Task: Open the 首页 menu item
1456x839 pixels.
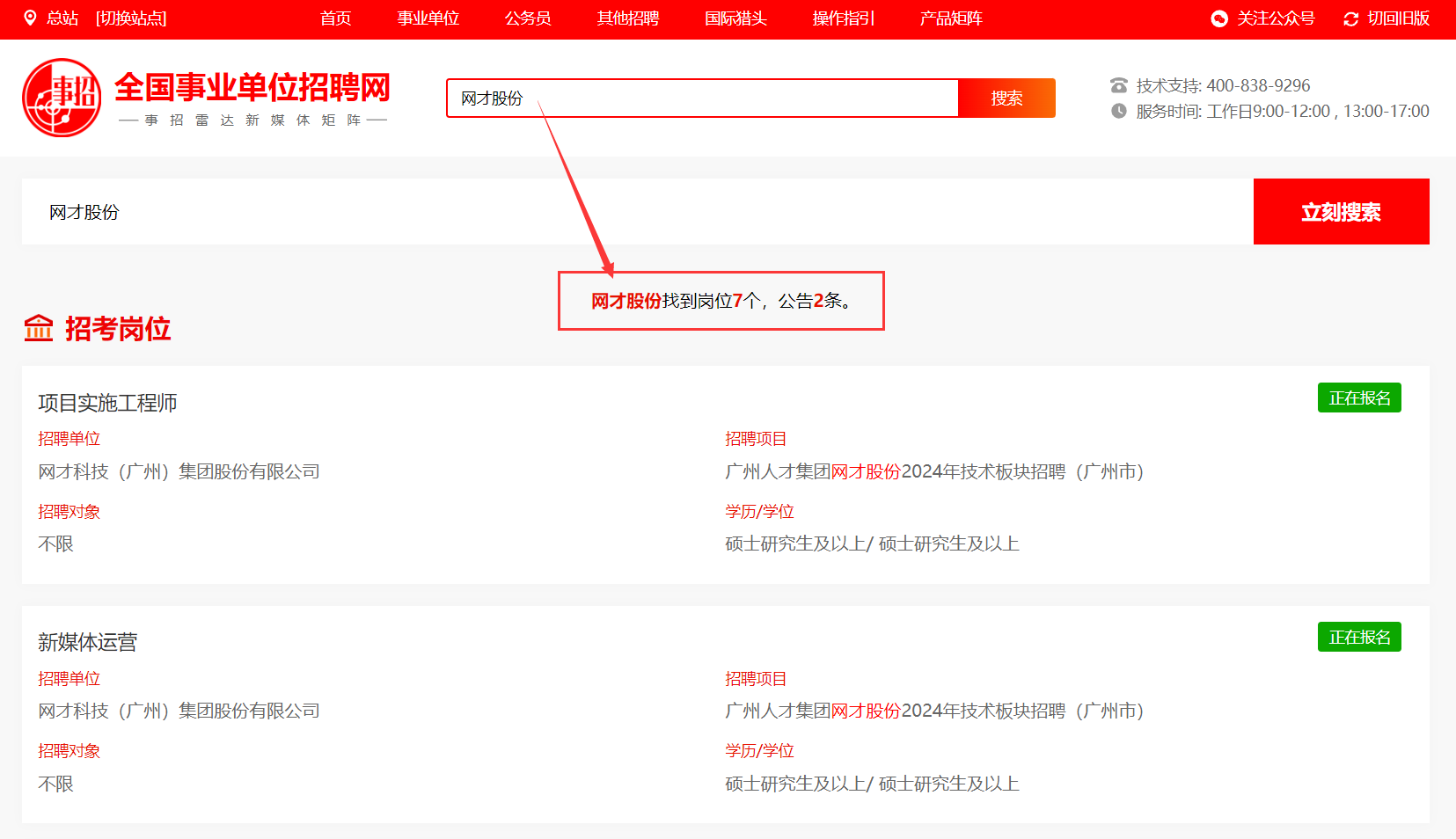Action: coord(335,18)
